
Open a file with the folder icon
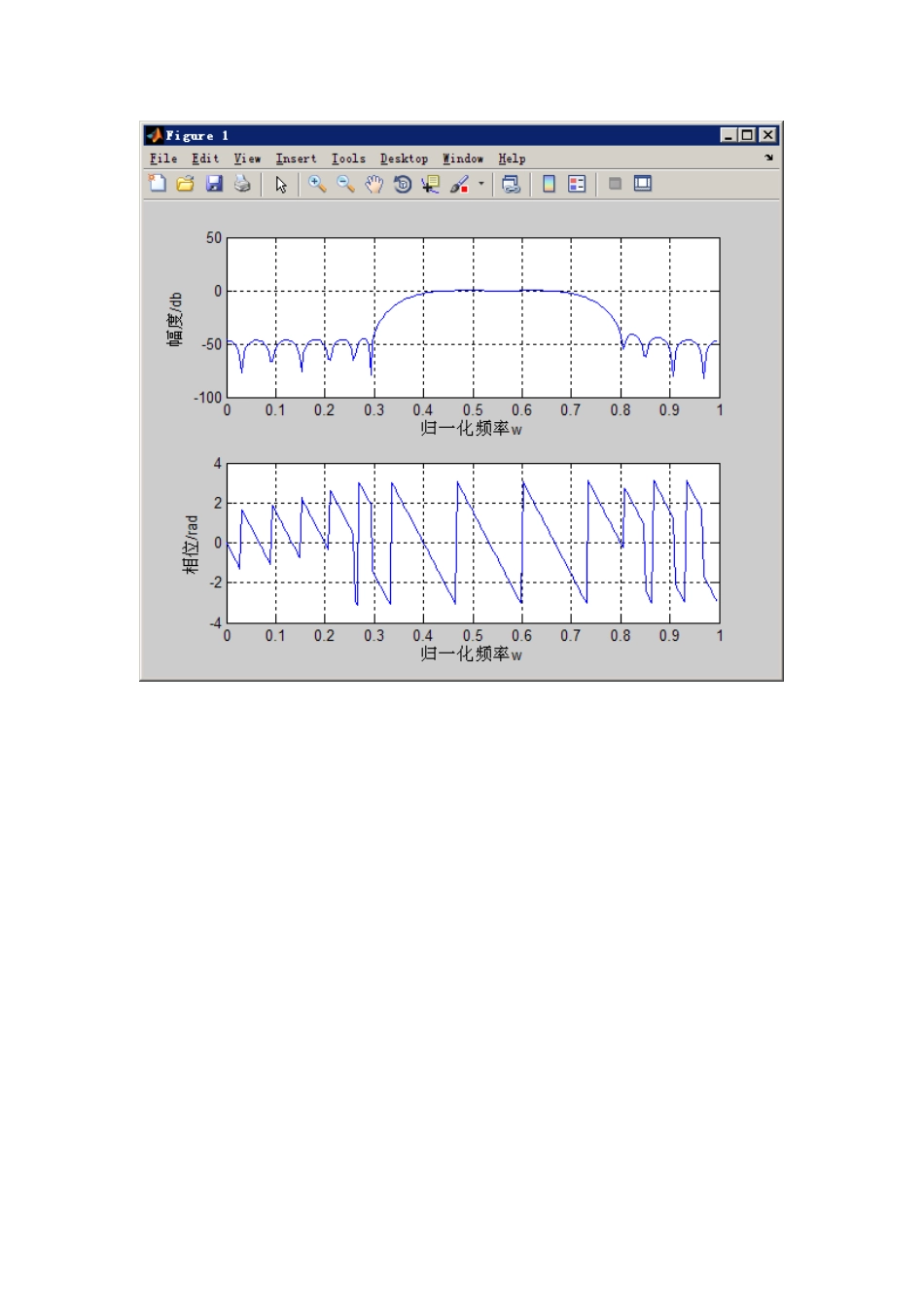(x=186, y=184)
